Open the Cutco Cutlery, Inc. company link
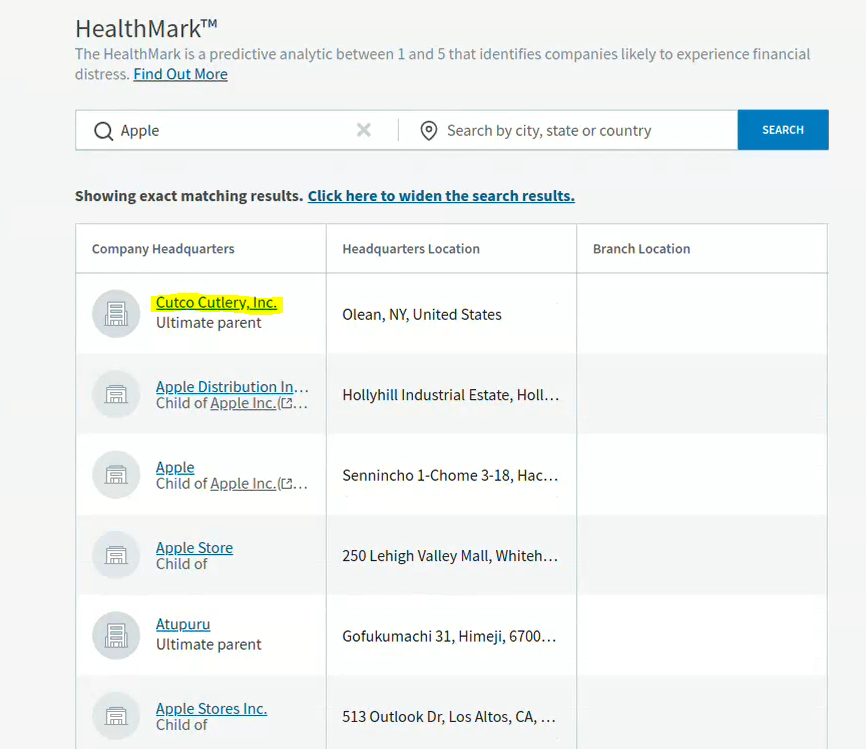866x749 pixels. click(216, 303)
